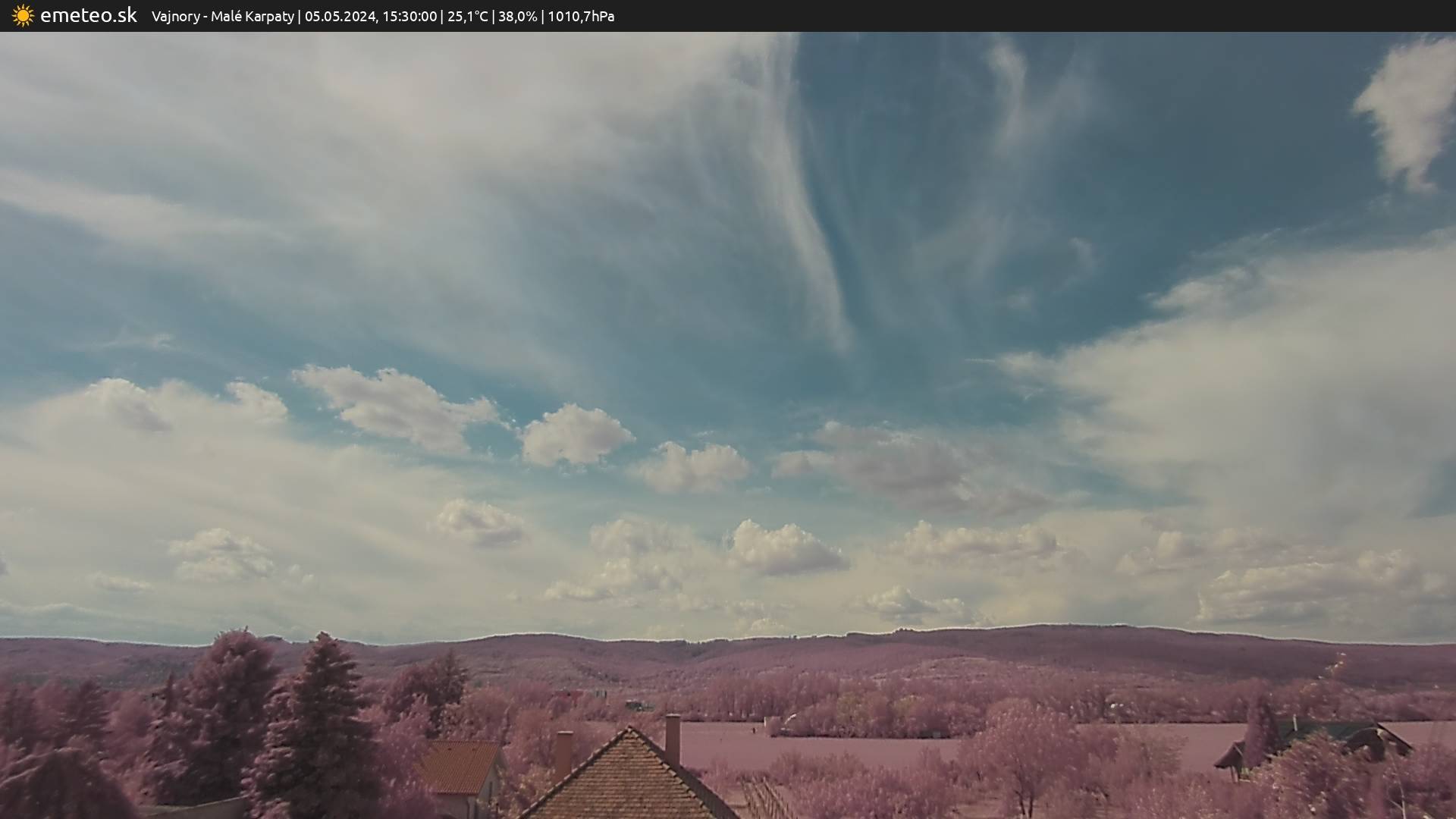This screenshot has width=1456, height=819.
Task: Click the dark top header bar
Action: 986,15
